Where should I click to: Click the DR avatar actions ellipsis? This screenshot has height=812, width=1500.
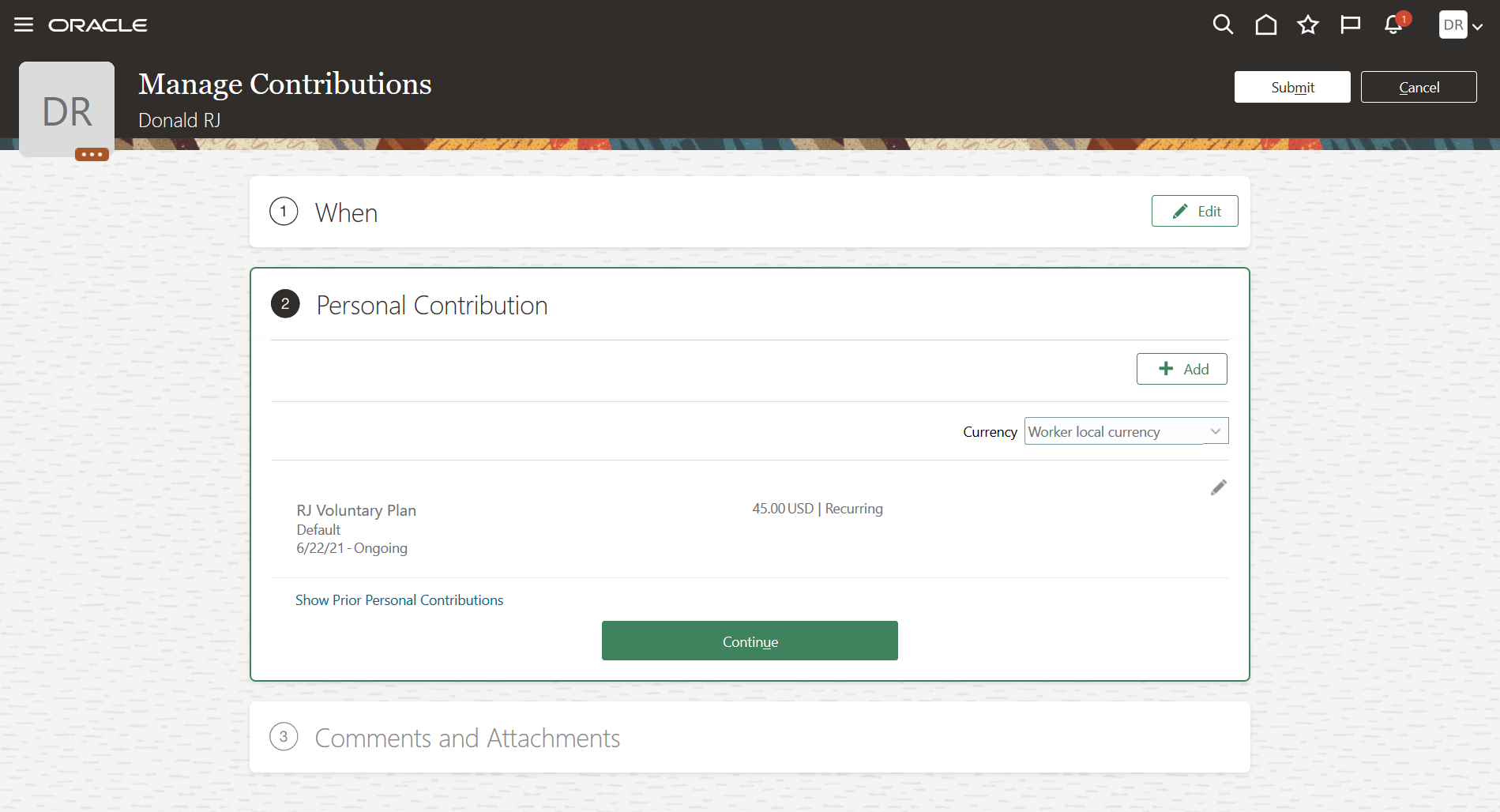92,154
